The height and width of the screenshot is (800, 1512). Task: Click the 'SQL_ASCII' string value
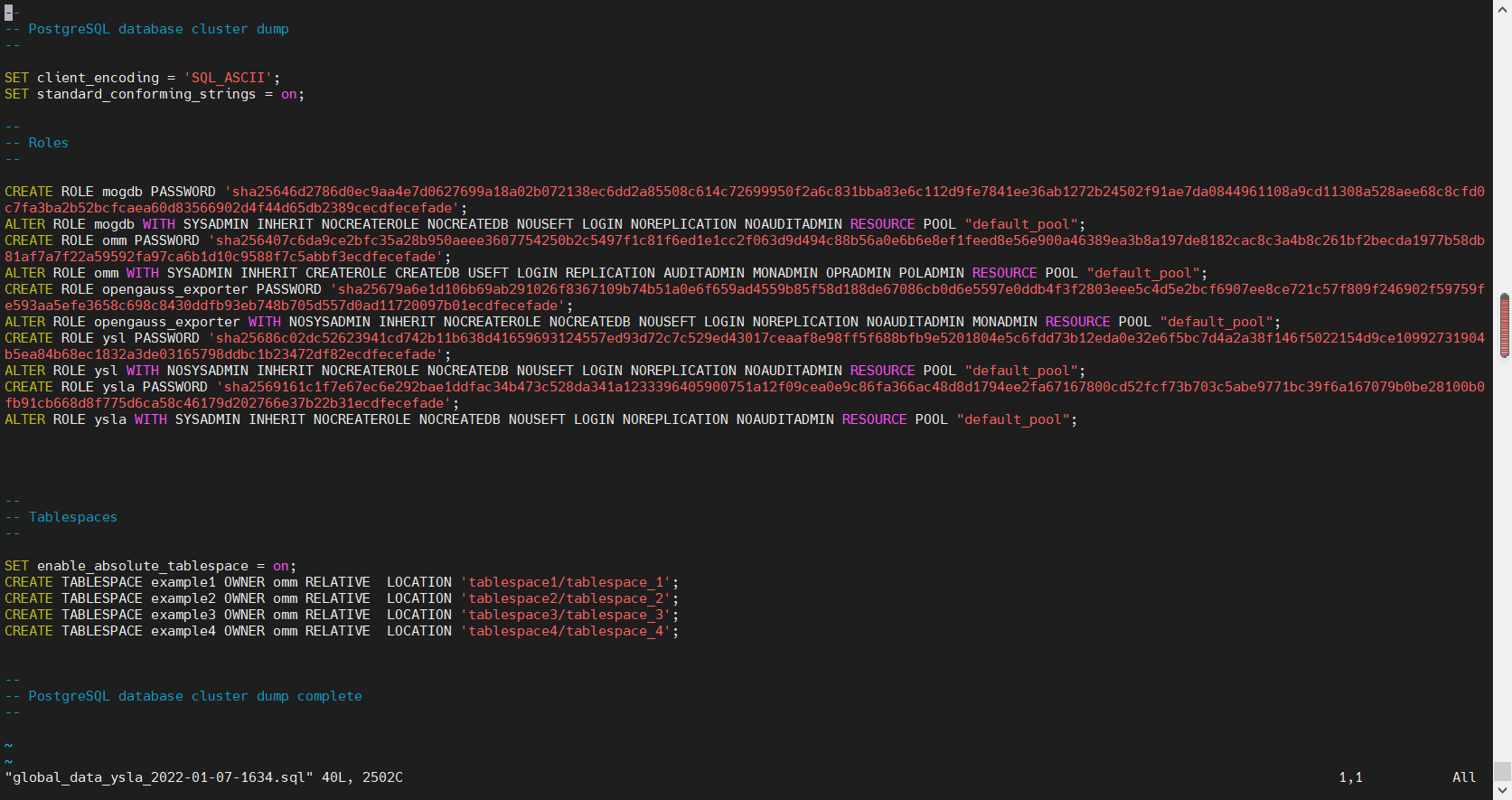(229, 78)
